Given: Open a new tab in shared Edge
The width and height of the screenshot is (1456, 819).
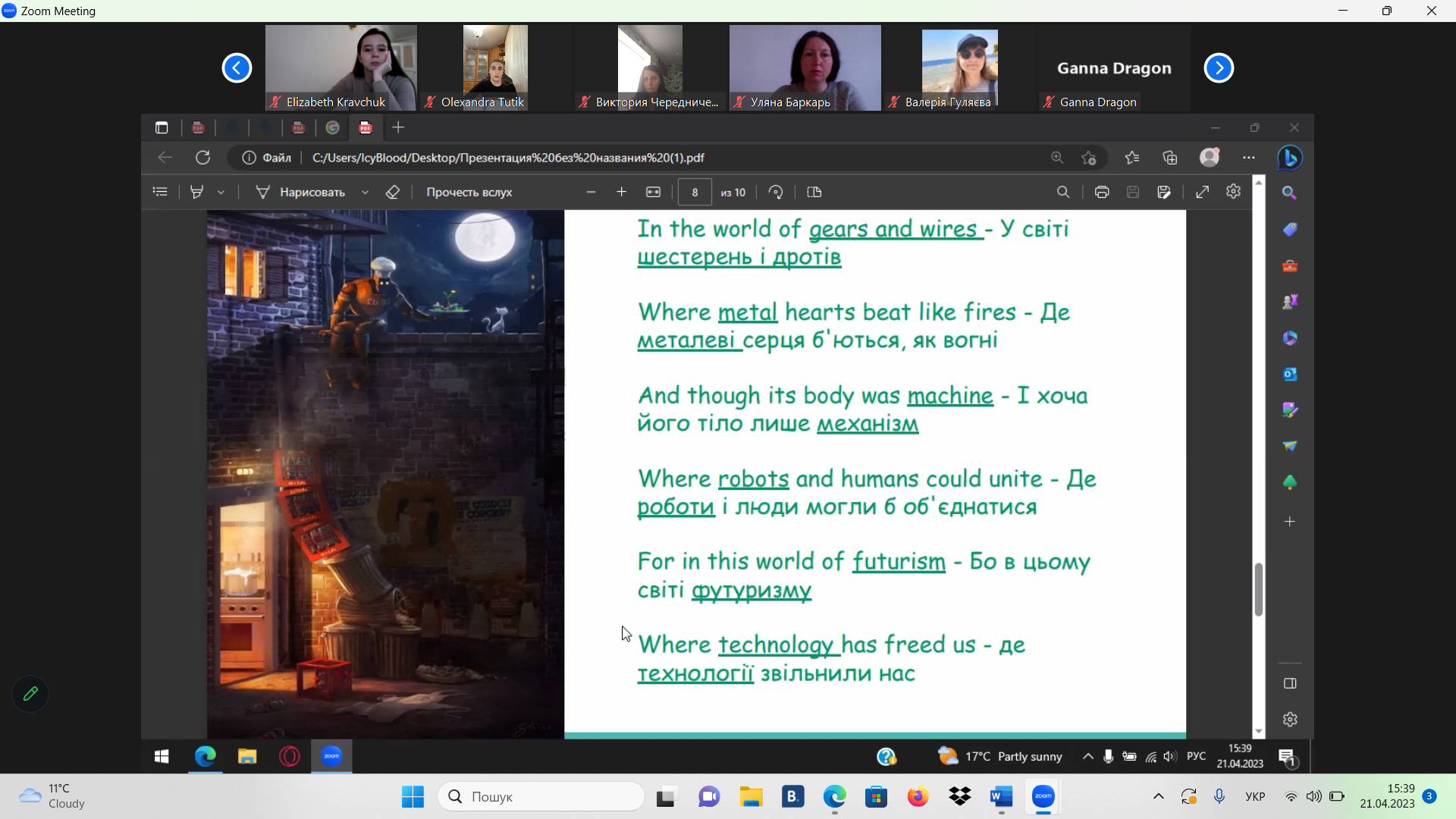Looking at the screenshot, I should (398, 127).
